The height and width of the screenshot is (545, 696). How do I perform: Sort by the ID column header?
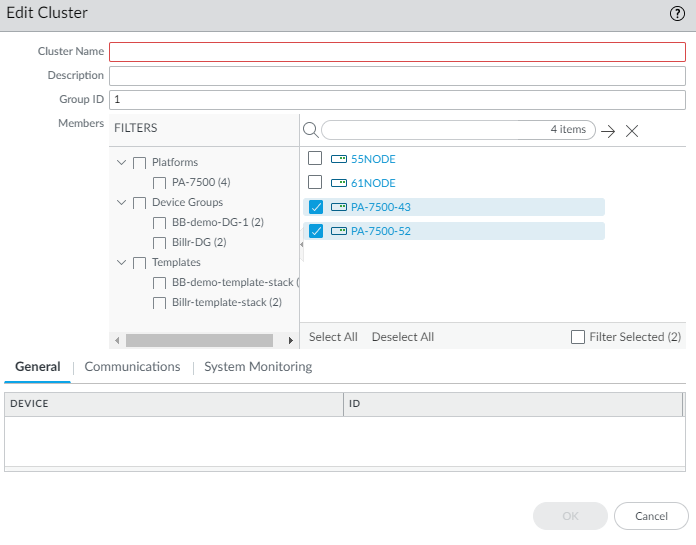513,404
